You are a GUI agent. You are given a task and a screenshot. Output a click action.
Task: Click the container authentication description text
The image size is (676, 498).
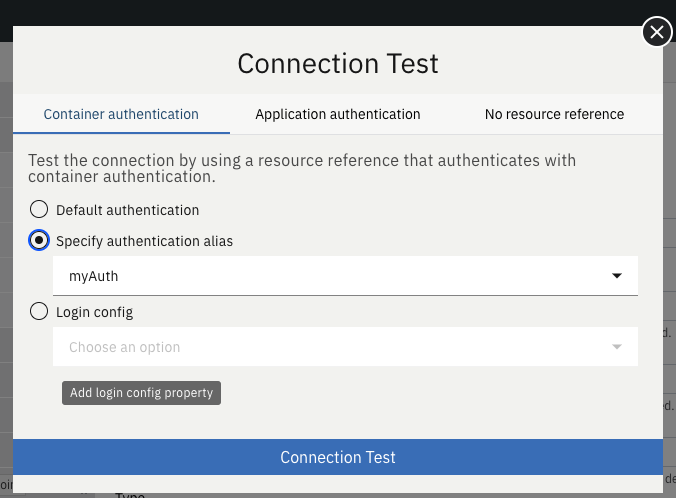(x=301, y=168)
